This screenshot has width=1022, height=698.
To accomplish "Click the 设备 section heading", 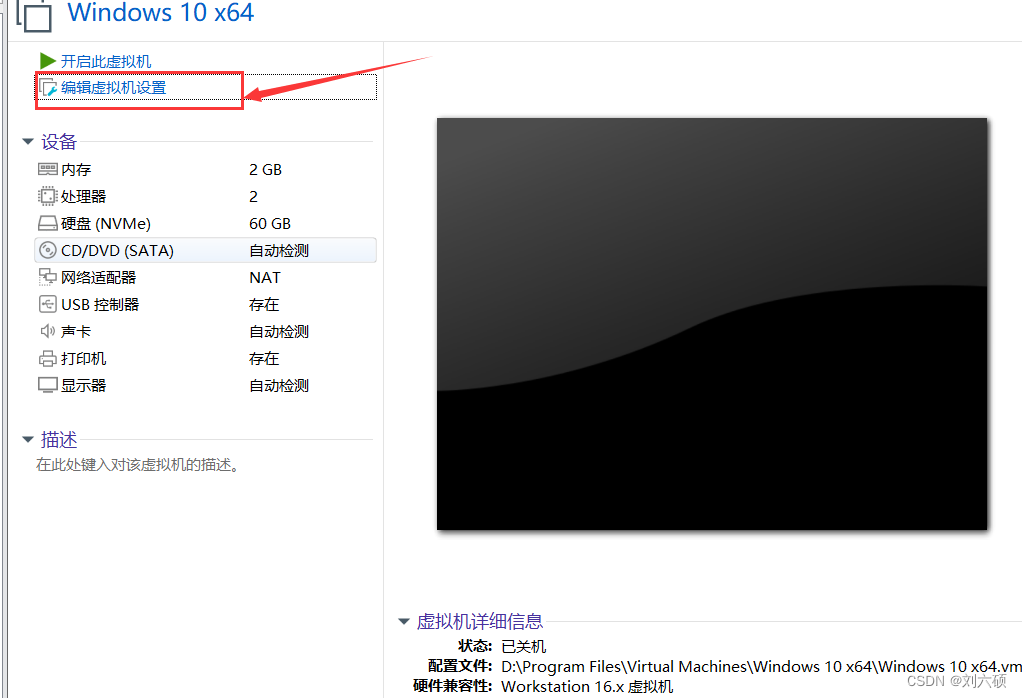I will point(59,141).
